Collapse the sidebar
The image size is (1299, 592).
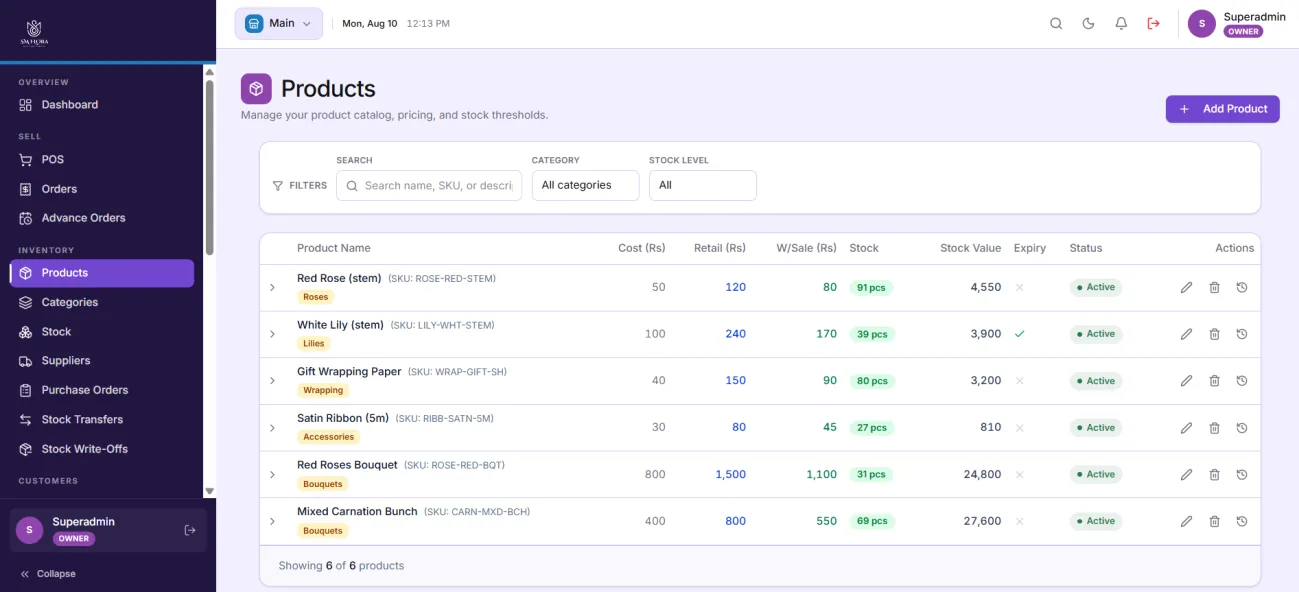click(48, 574)
